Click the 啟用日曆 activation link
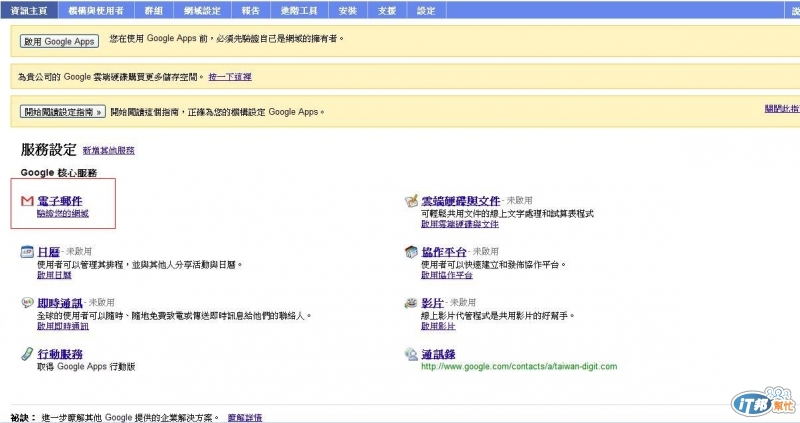 54,275
